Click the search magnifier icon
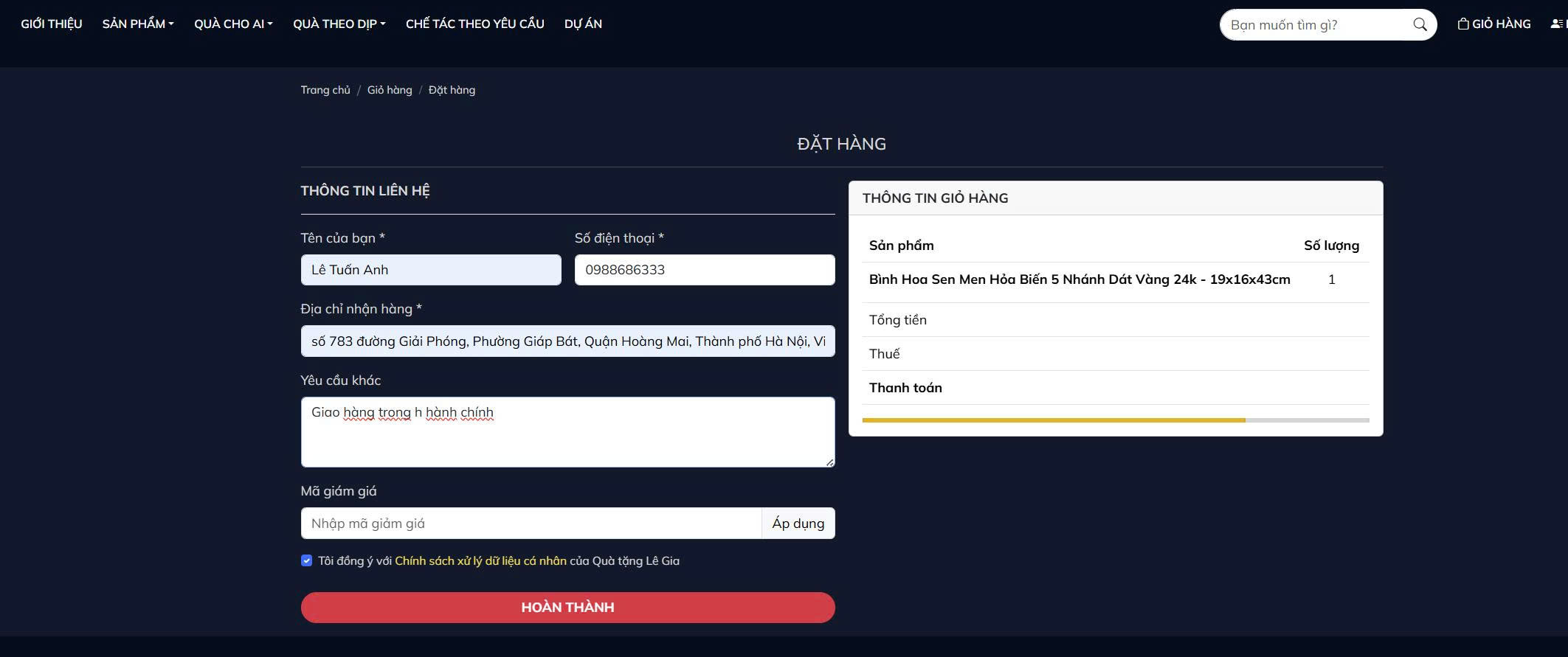Viewport: 1568px width, 657px height. (x=1420, y=24)
